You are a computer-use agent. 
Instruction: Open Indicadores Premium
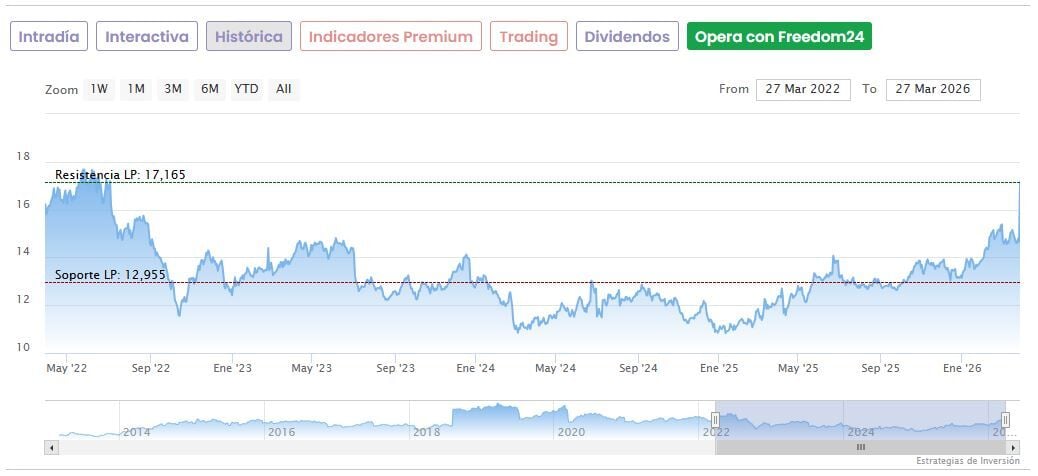click(390, 37)
